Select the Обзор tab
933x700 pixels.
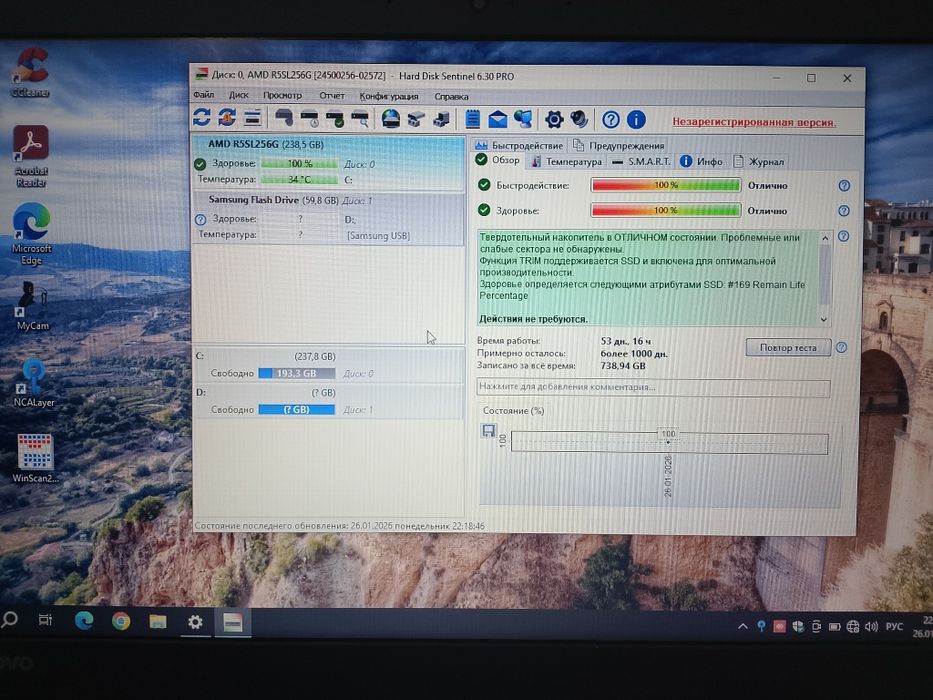click(x=498, y=160)
